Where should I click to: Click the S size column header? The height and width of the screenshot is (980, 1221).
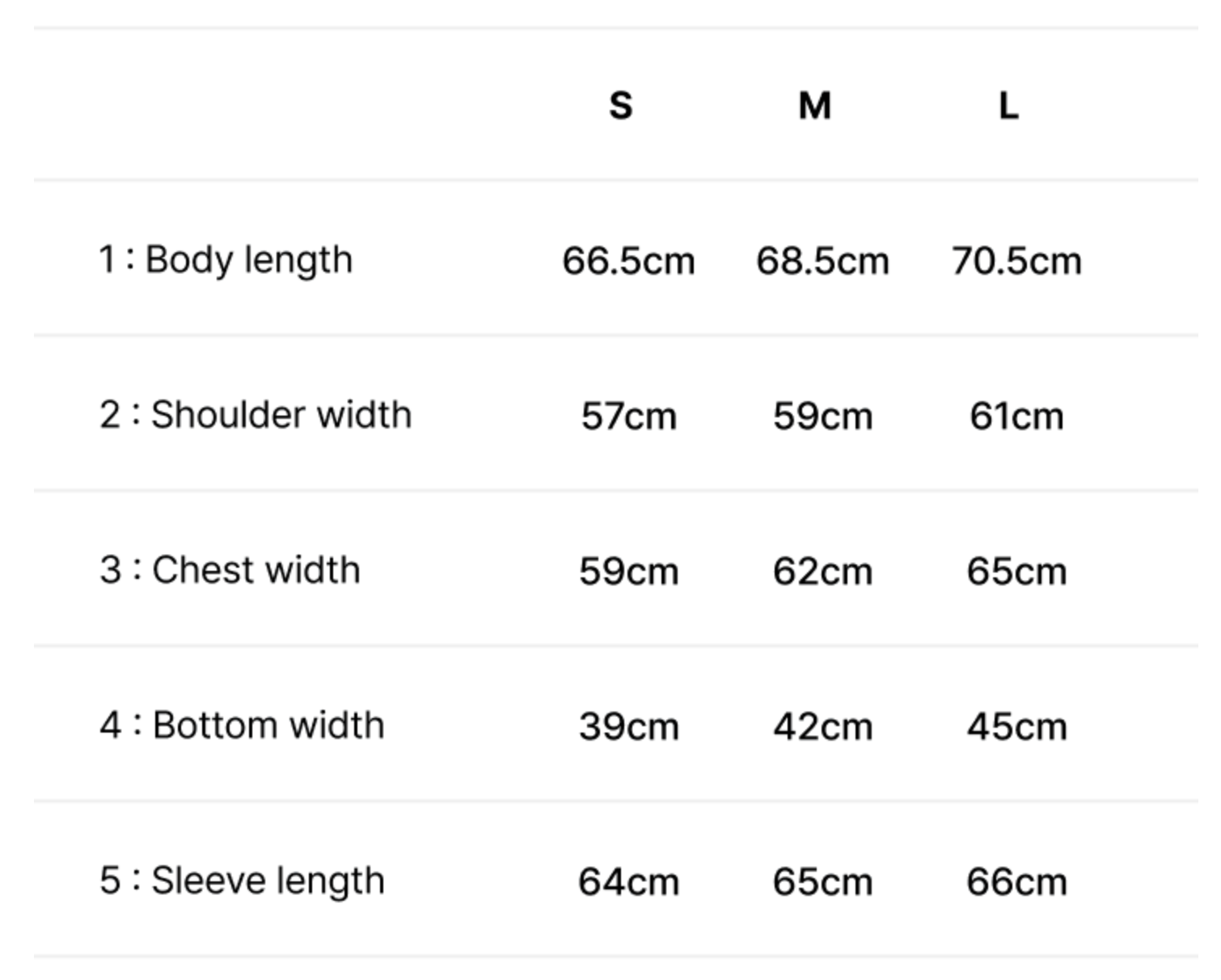coord(620,106)
